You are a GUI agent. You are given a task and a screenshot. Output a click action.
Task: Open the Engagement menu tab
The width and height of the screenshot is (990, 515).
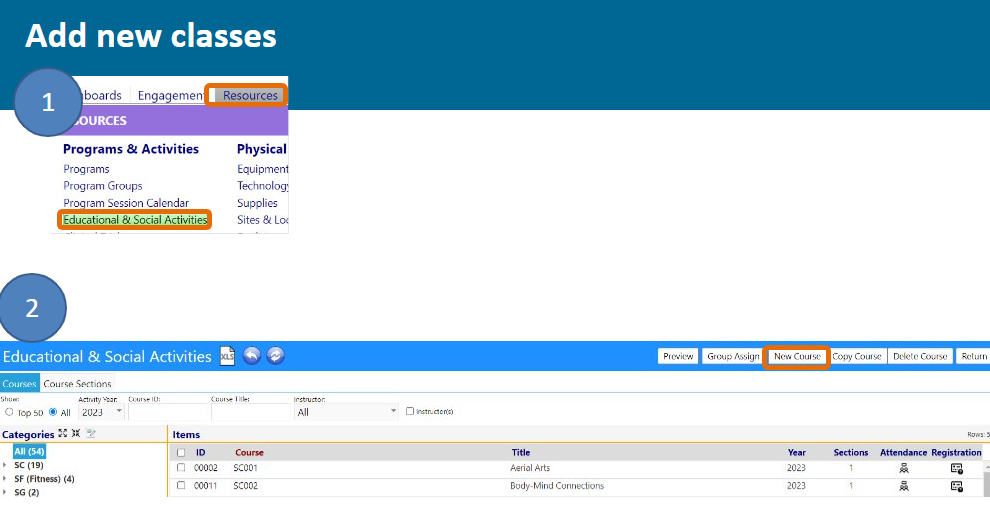170,95
